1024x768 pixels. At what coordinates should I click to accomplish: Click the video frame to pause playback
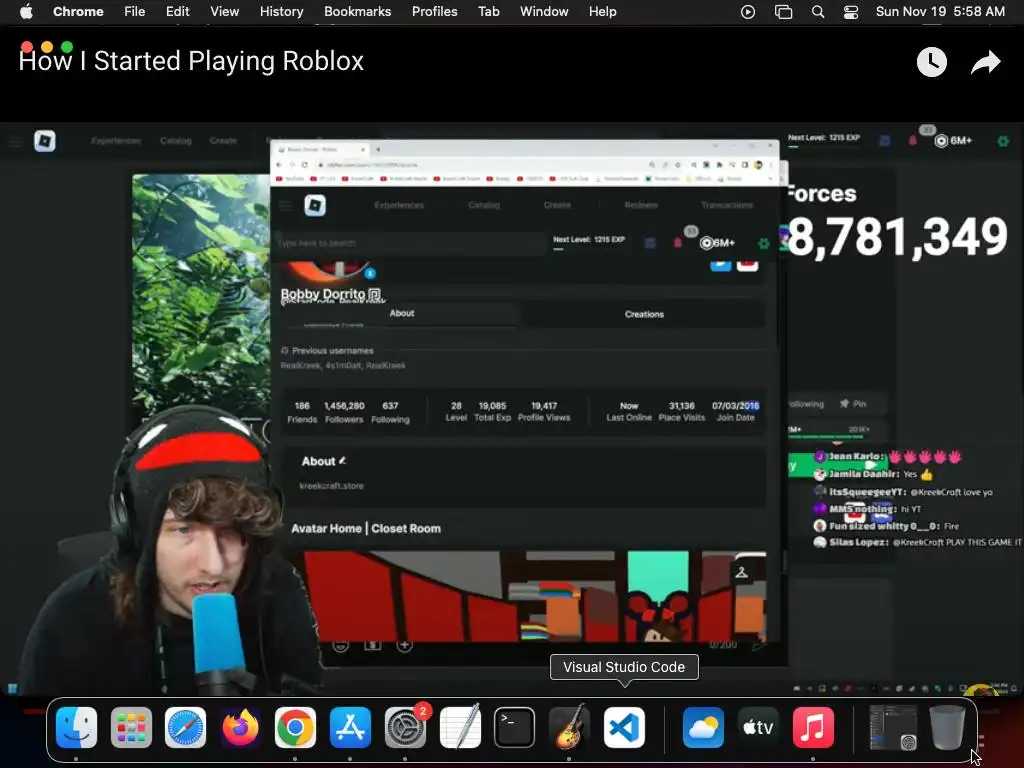point(512,408)
